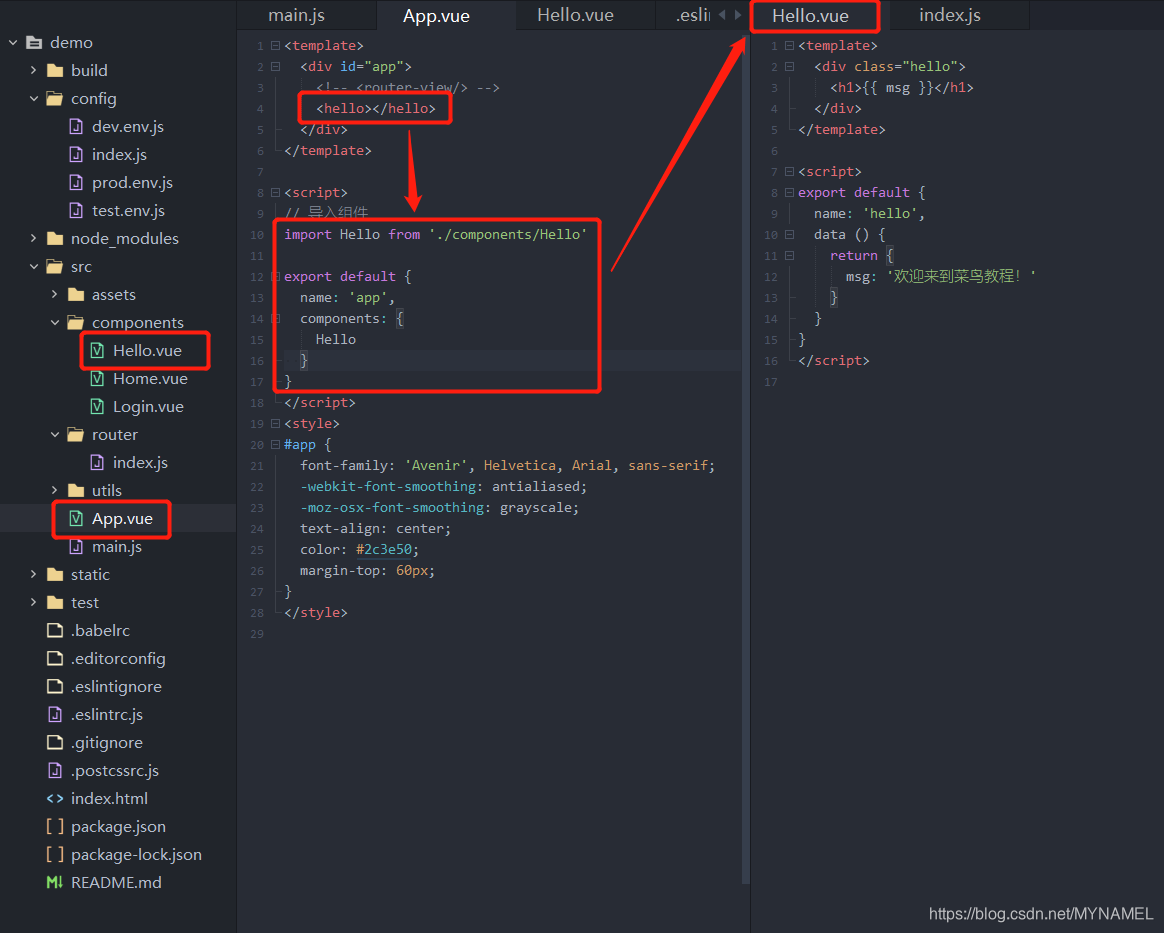Click the Login.vue Vue file icon

[x=97, y=406]
